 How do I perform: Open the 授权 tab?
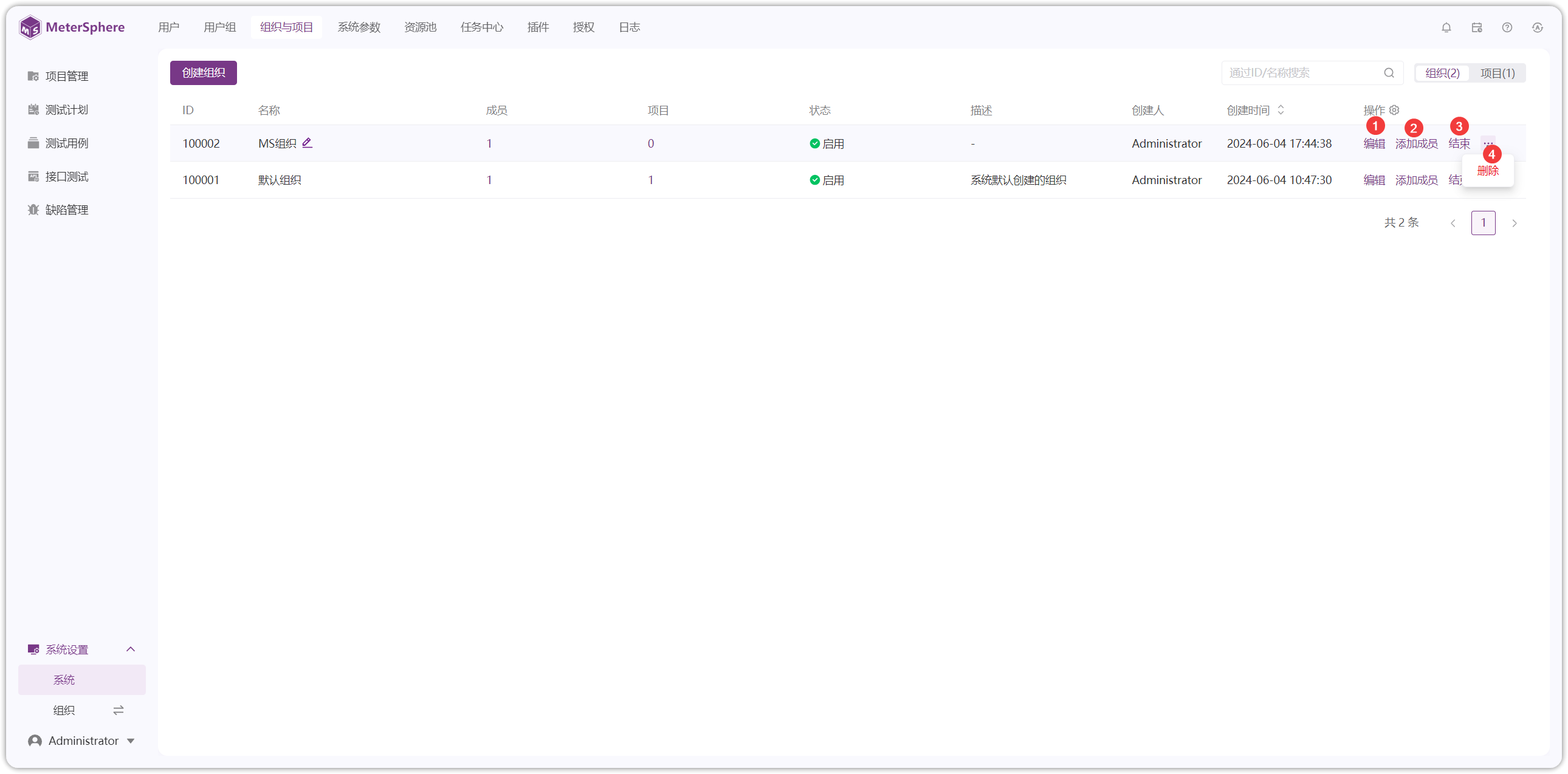tap(583, 27)
